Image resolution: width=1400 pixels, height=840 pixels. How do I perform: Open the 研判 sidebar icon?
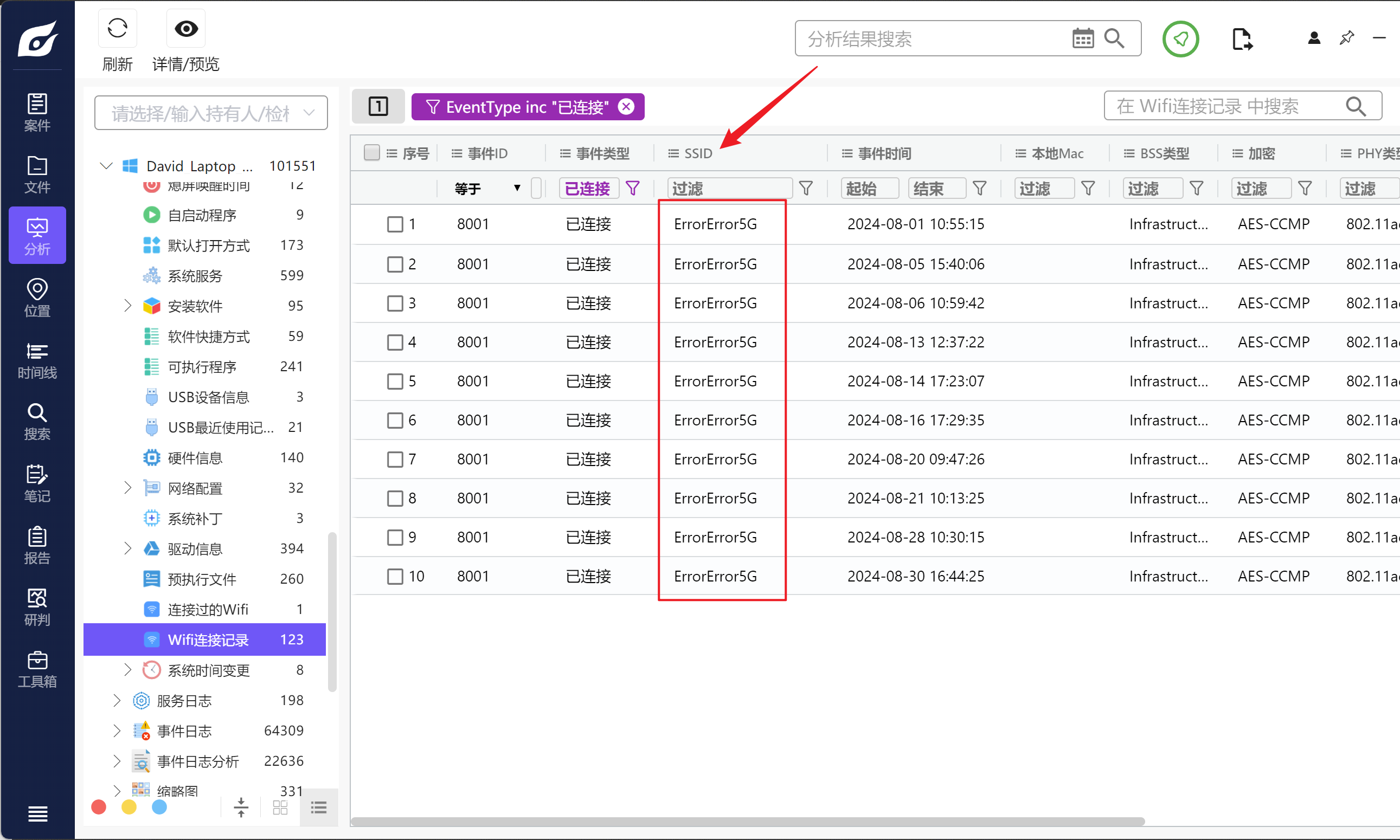(37, 608)
